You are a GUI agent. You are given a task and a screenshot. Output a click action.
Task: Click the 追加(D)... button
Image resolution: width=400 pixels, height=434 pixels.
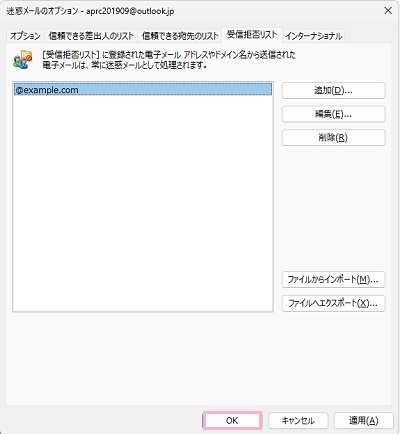point(333,90)
